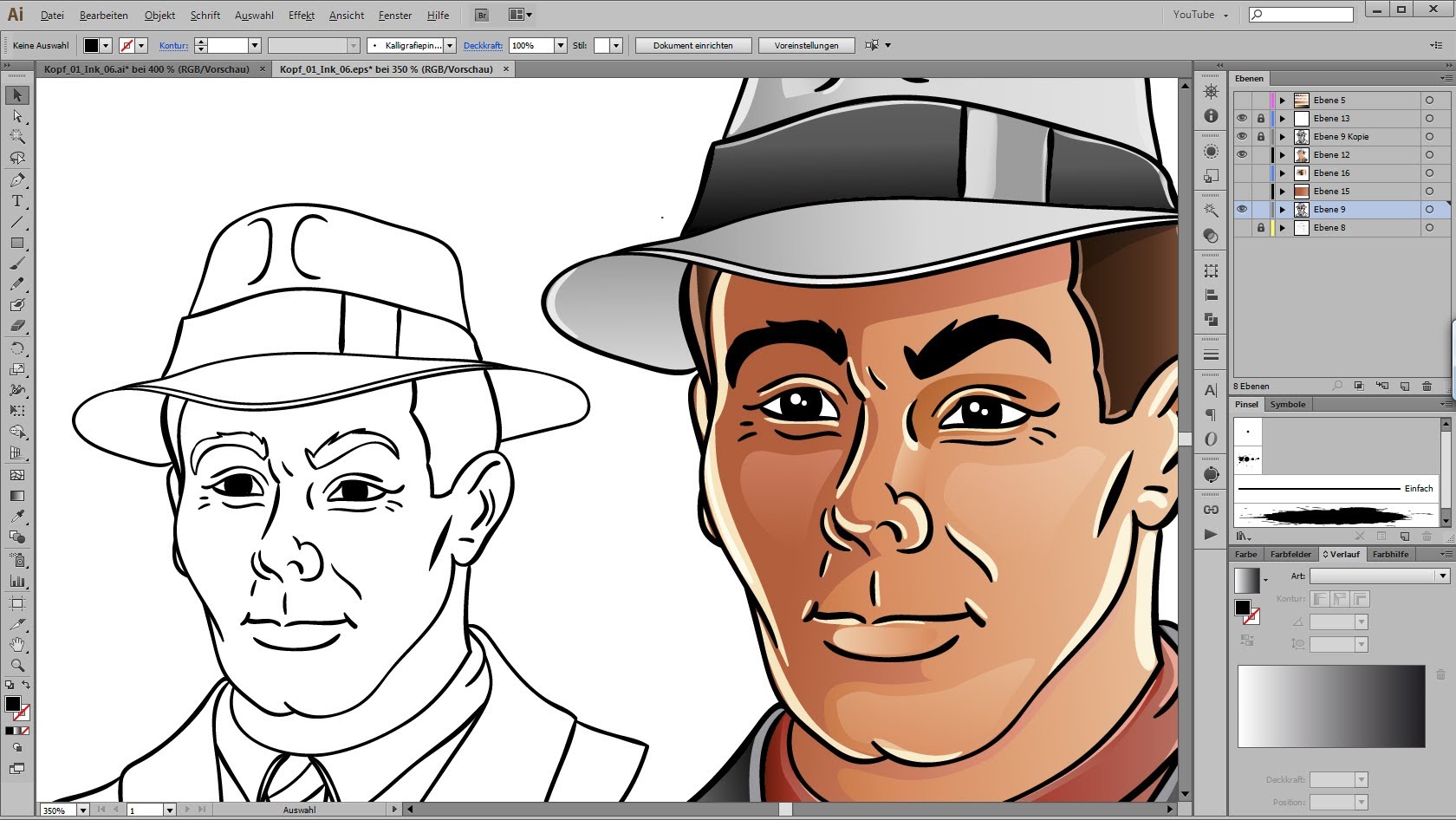Create a new layer with the new layer icon

click(1405, 387)
